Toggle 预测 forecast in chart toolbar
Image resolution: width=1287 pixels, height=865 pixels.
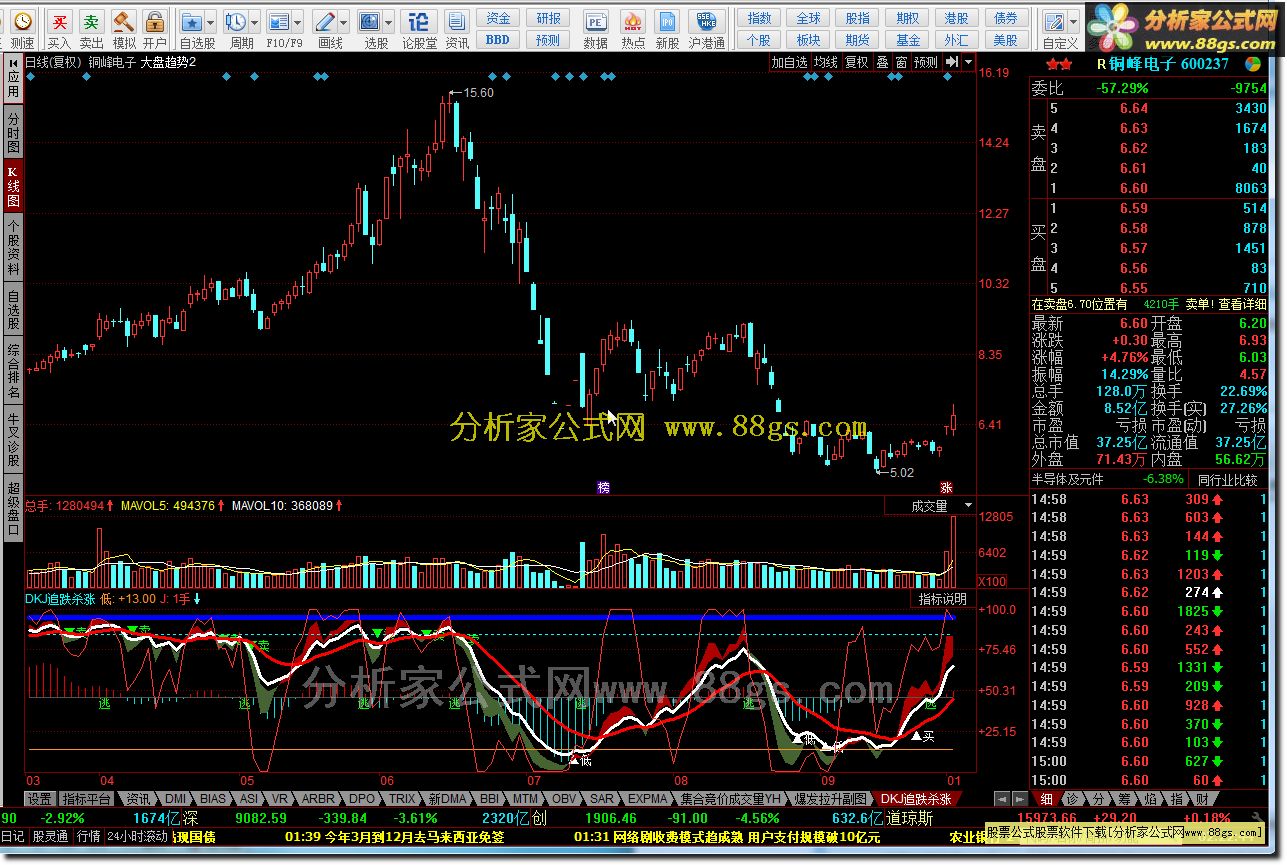926,62
